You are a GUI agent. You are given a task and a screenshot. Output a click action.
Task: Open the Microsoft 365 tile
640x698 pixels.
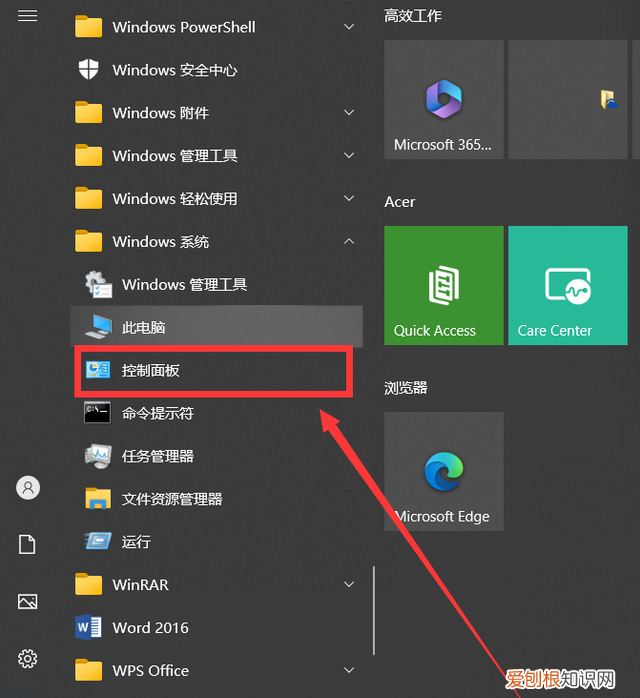click(x=444, y=99)
